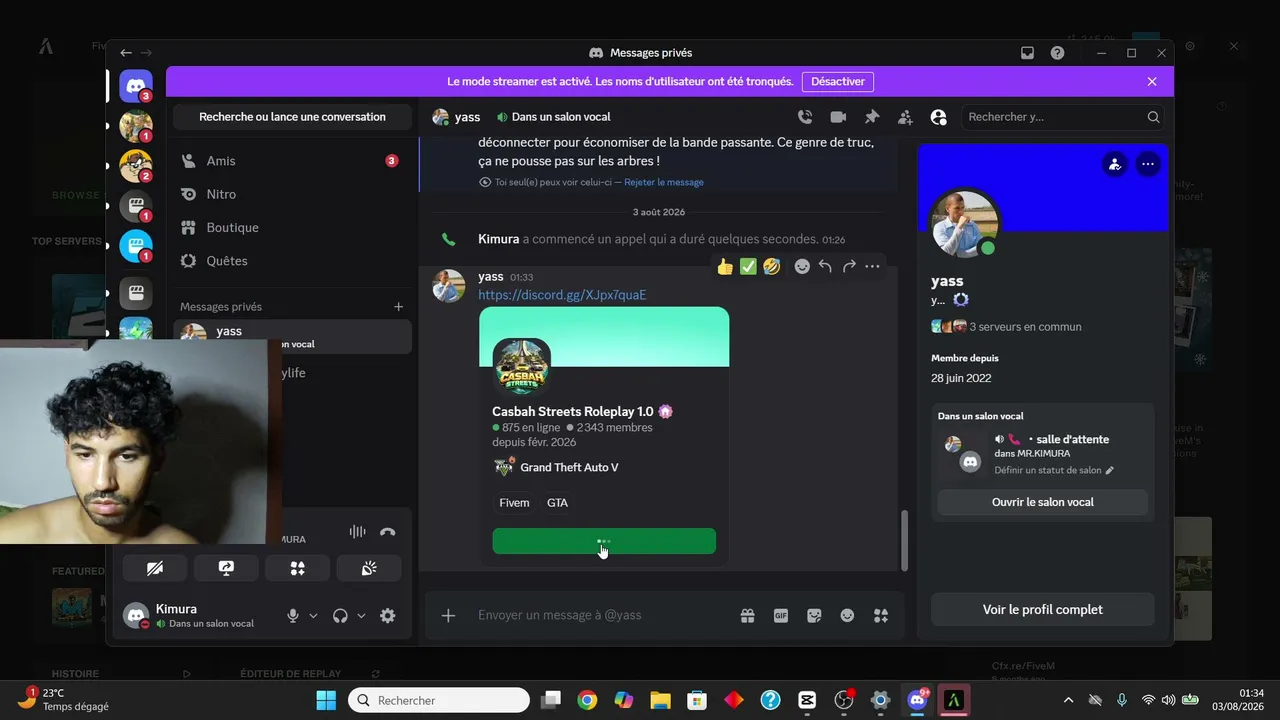Open Discord direct messages home icon
Screen dimensions: 1280x720
tap(136, 86)
